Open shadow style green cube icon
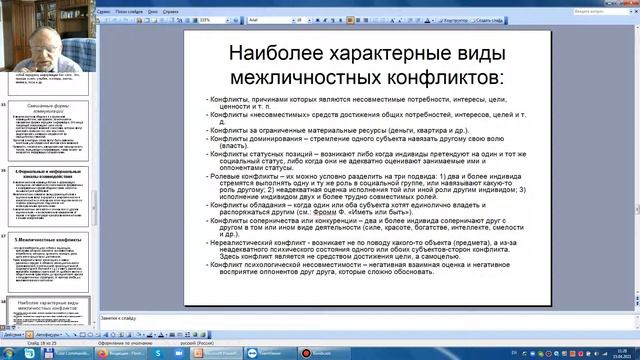The image size is (640, 360). pos(195,335)
